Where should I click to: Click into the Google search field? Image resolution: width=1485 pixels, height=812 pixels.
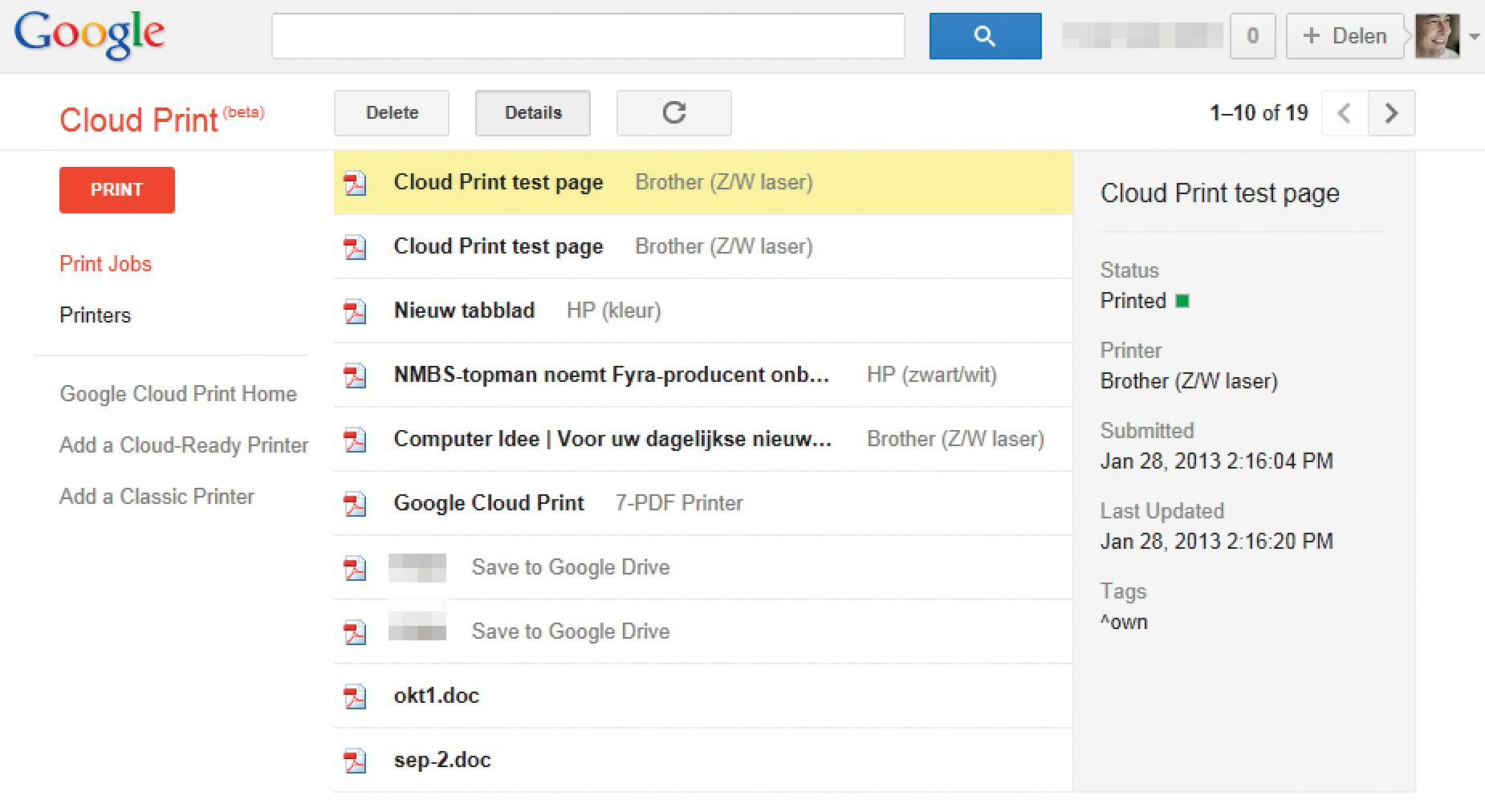pos(588,36)
